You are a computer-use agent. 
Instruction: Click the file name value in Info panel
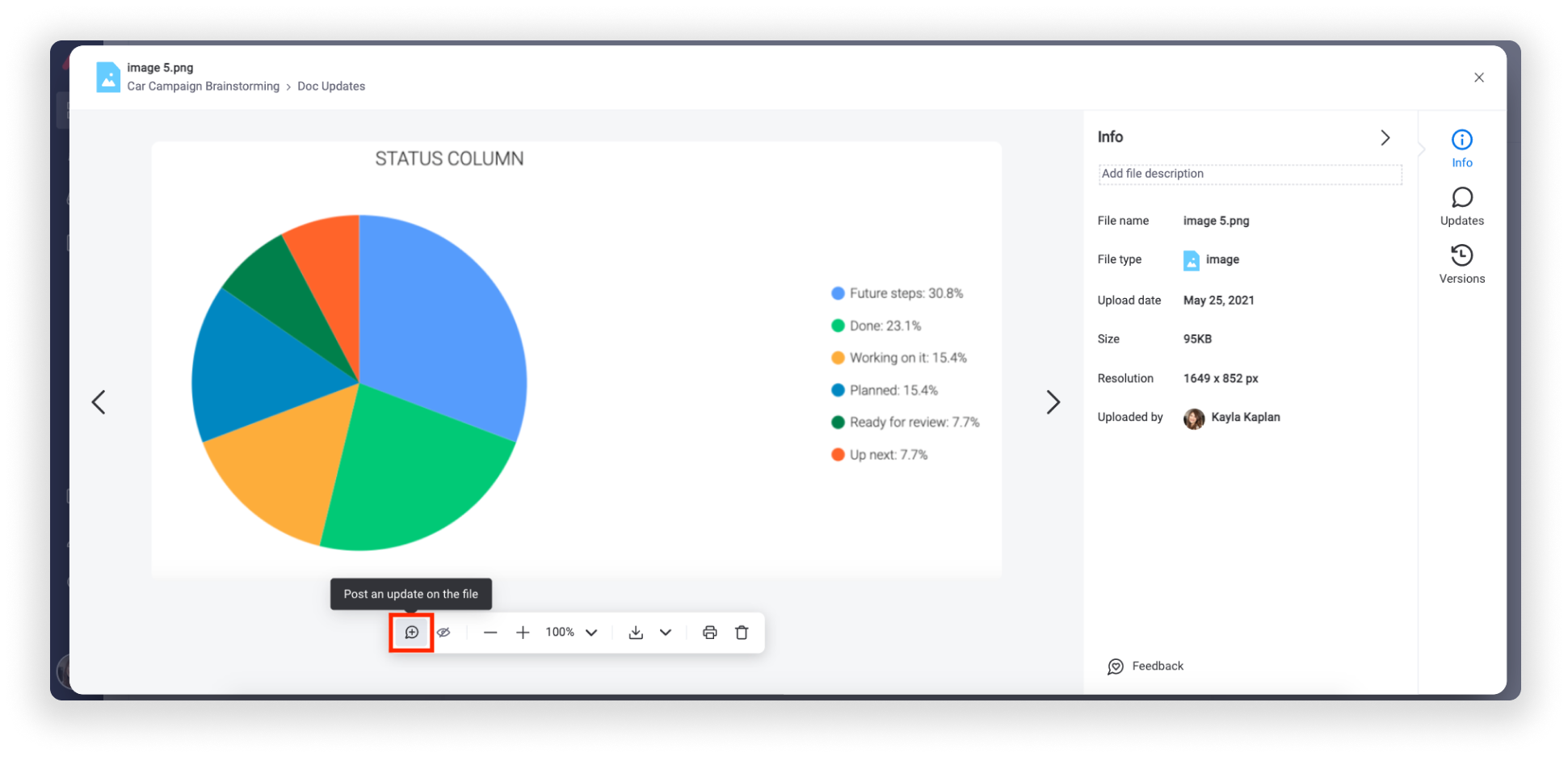pyautogui.click(x=1216, y=221)
